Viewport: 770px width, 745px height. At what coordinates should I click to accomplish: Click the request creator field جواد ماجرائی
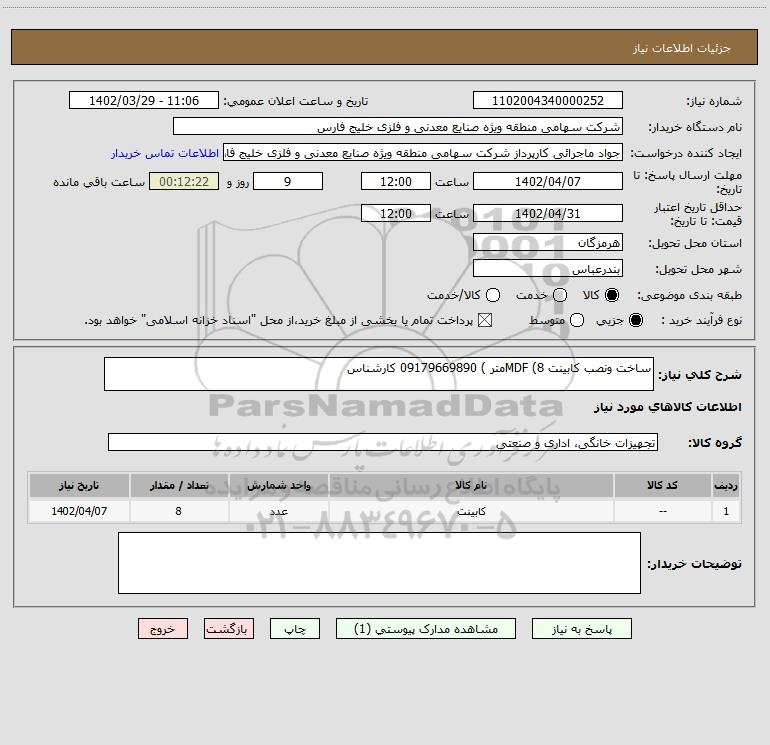423,152
